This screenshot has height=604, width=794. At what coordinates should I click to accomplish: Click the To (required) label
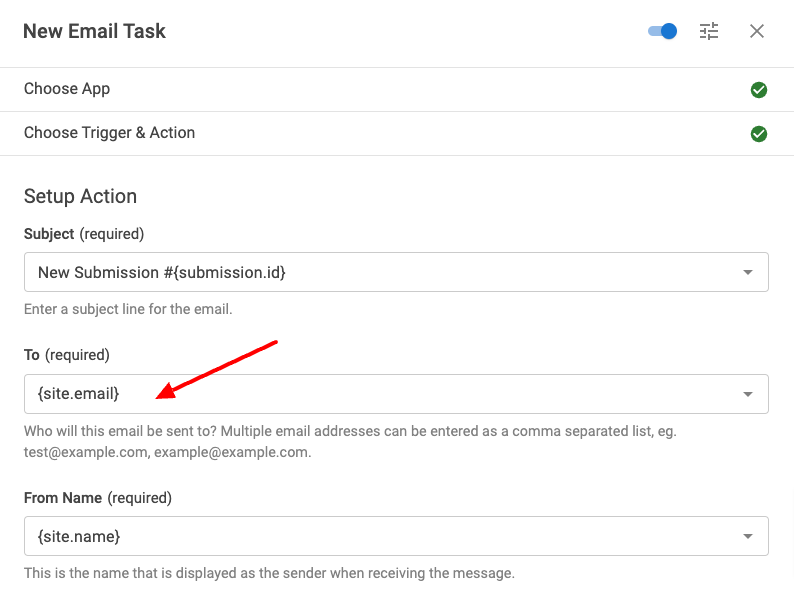[x=66, y=355]
